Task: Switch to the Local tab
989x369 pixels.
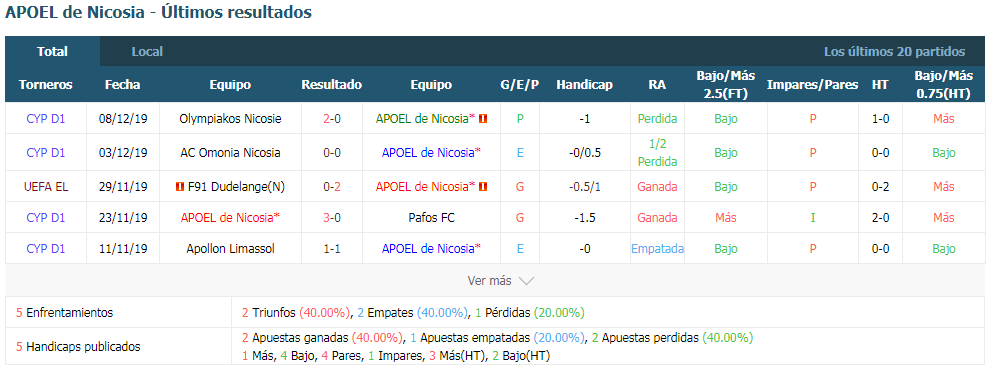Action: coord(147,52)
